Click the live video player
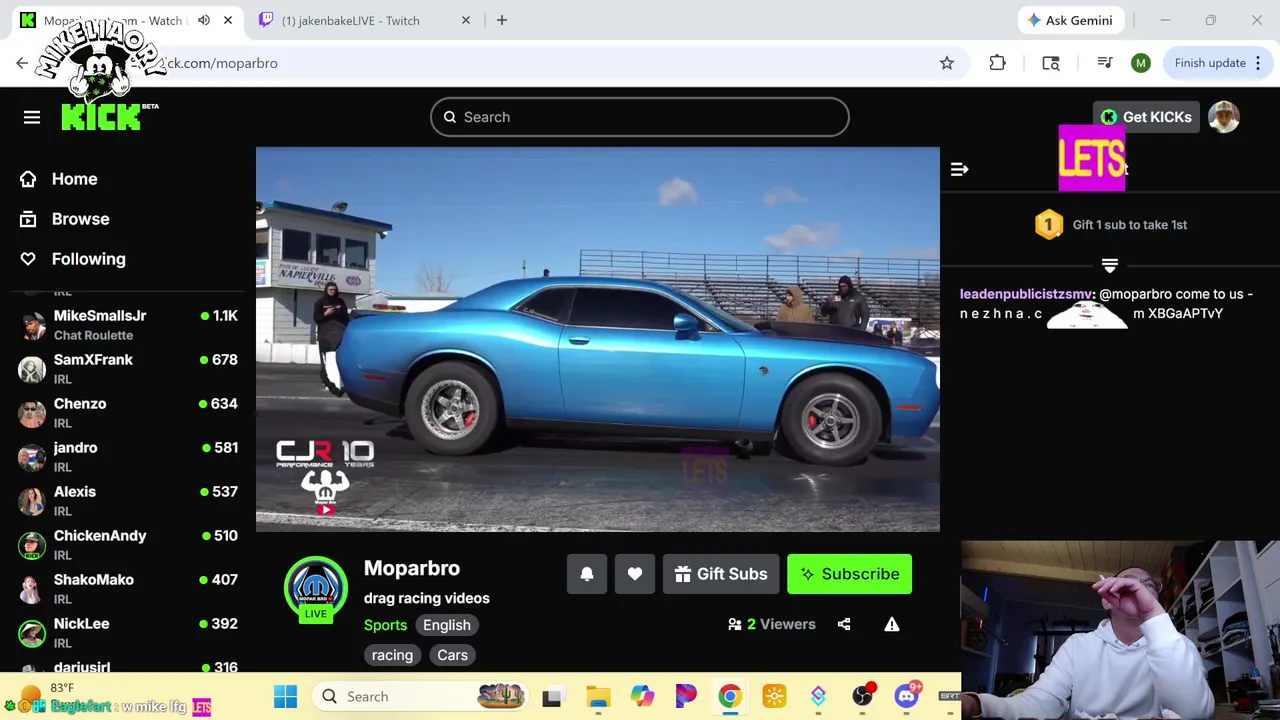The height and width of the screenshot is (720, 1280). tap(598, 340)
